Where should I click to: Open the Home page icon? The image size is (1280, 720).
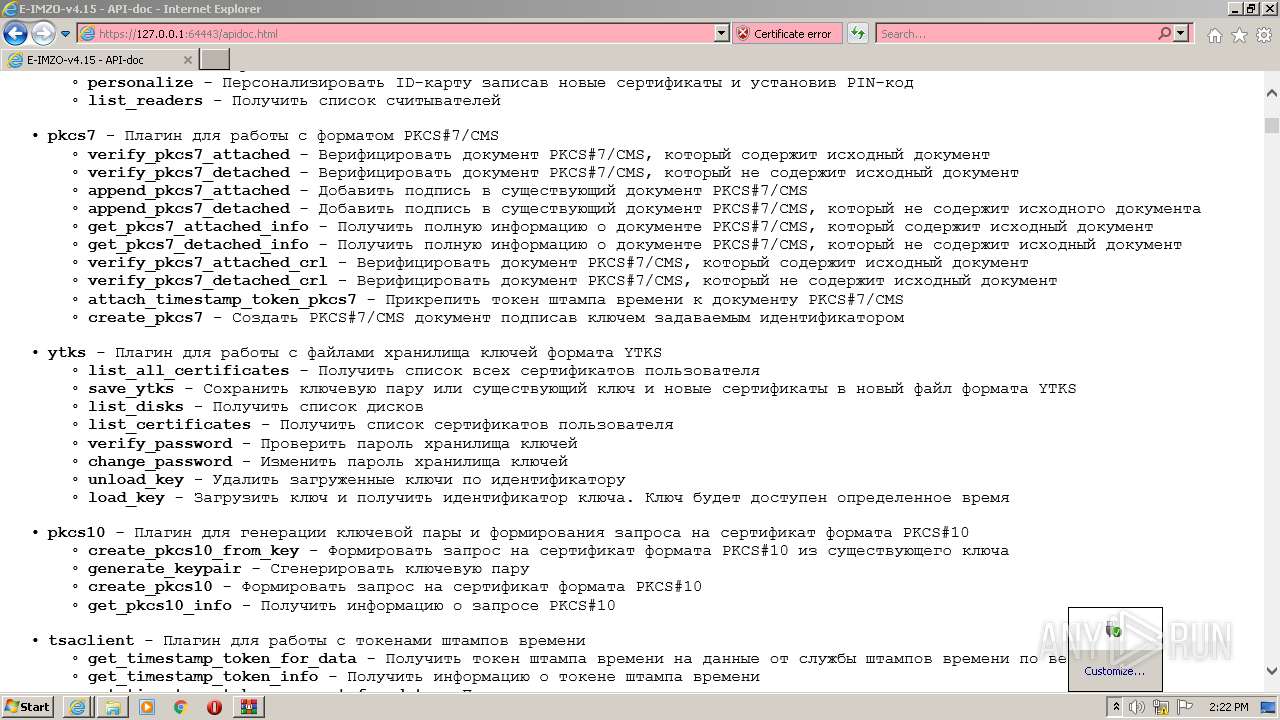(x=1214, y=35)
